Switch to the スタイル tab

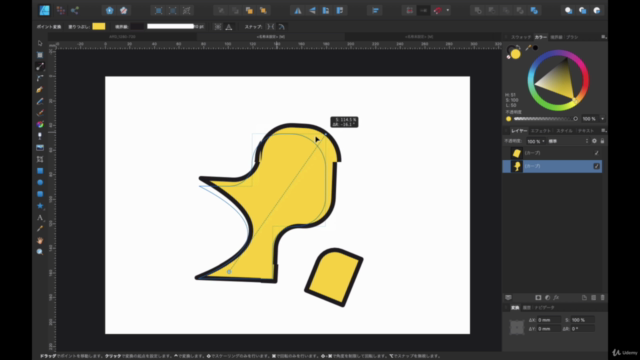click(564, 131)
